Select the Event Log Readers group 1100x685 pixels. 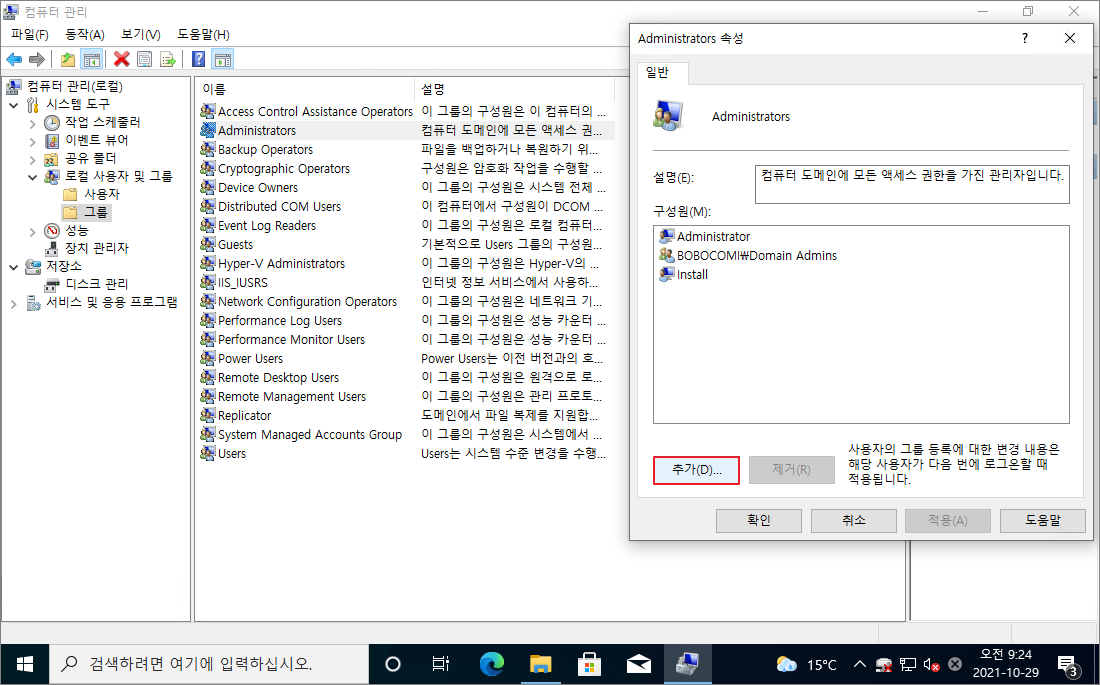coord(258,225)
